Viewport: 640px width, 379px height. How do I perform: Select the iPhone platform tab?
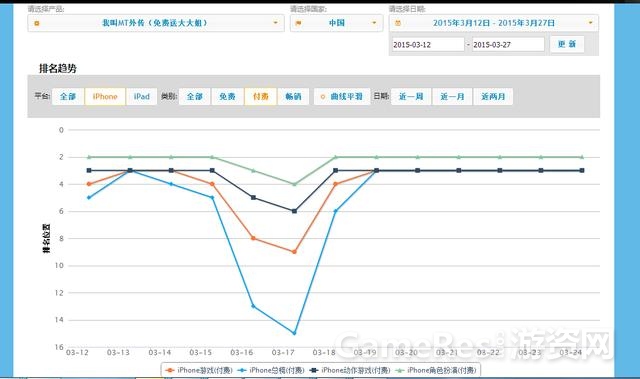pos(105,97)
